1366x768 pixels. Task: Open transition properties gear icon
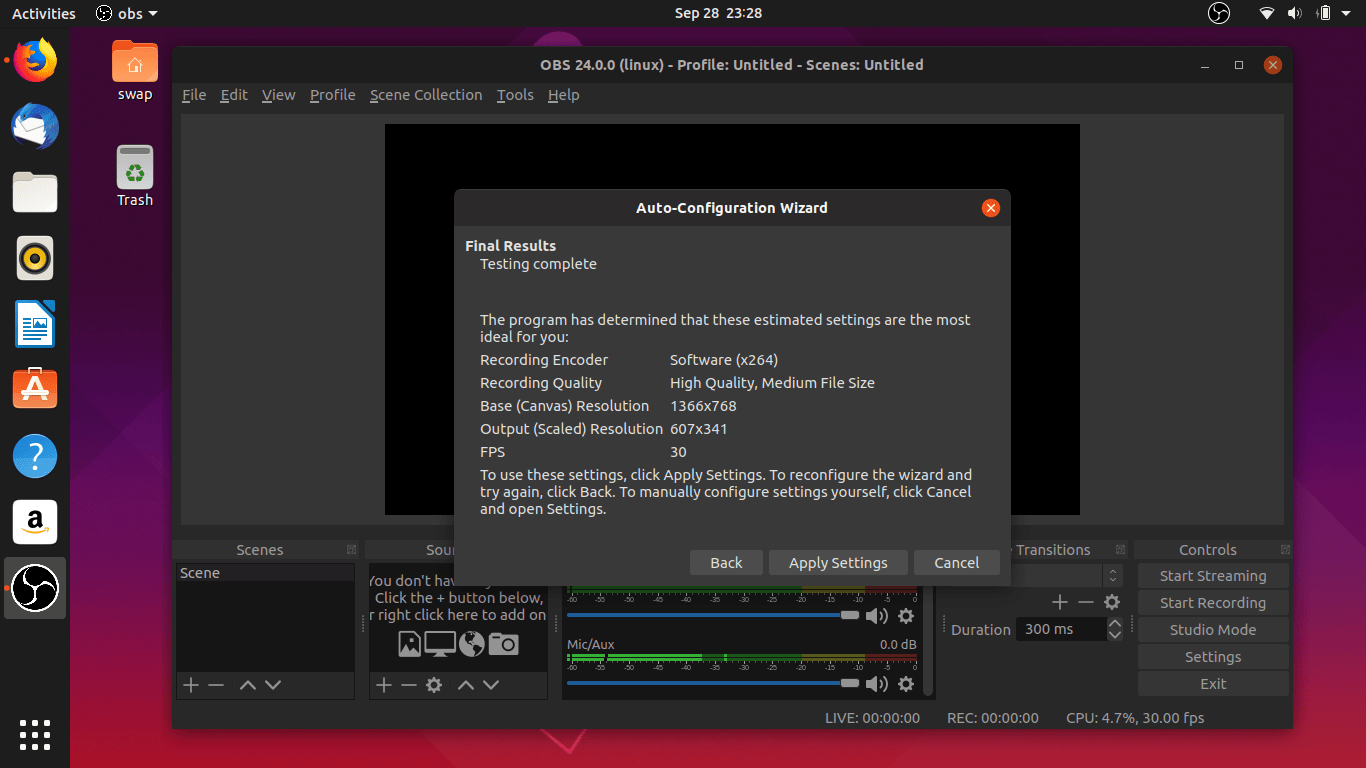click(x=1112, y=602)
